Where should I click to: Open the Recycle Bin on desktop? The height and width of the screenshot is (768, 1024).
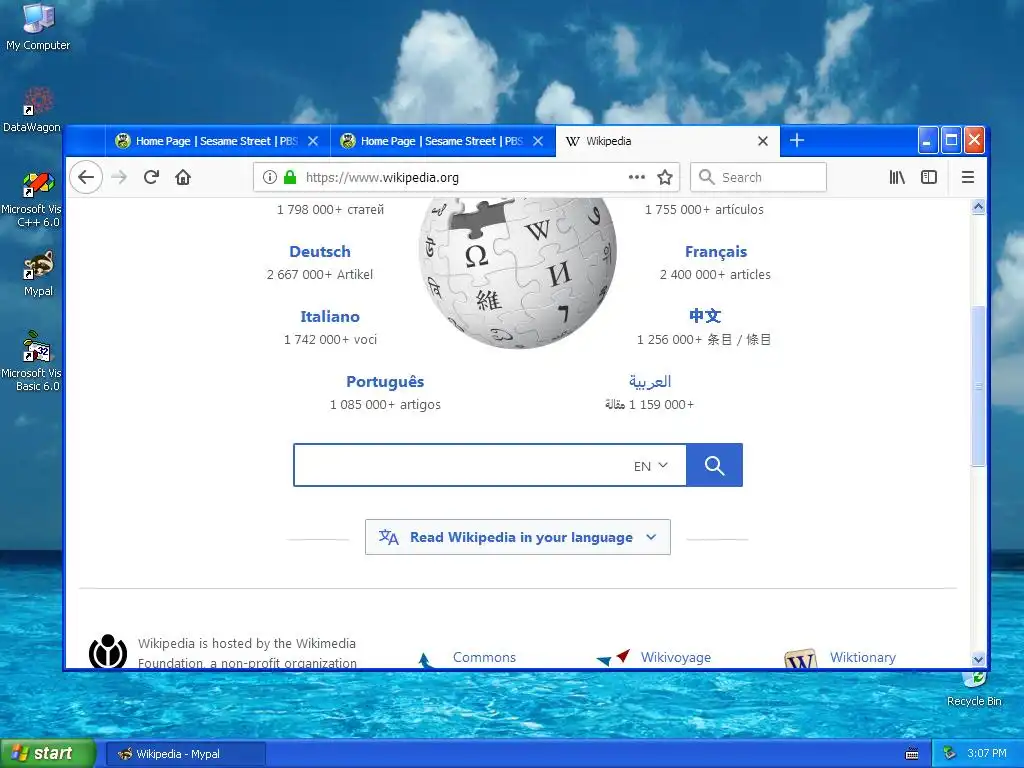click(974, 689)
